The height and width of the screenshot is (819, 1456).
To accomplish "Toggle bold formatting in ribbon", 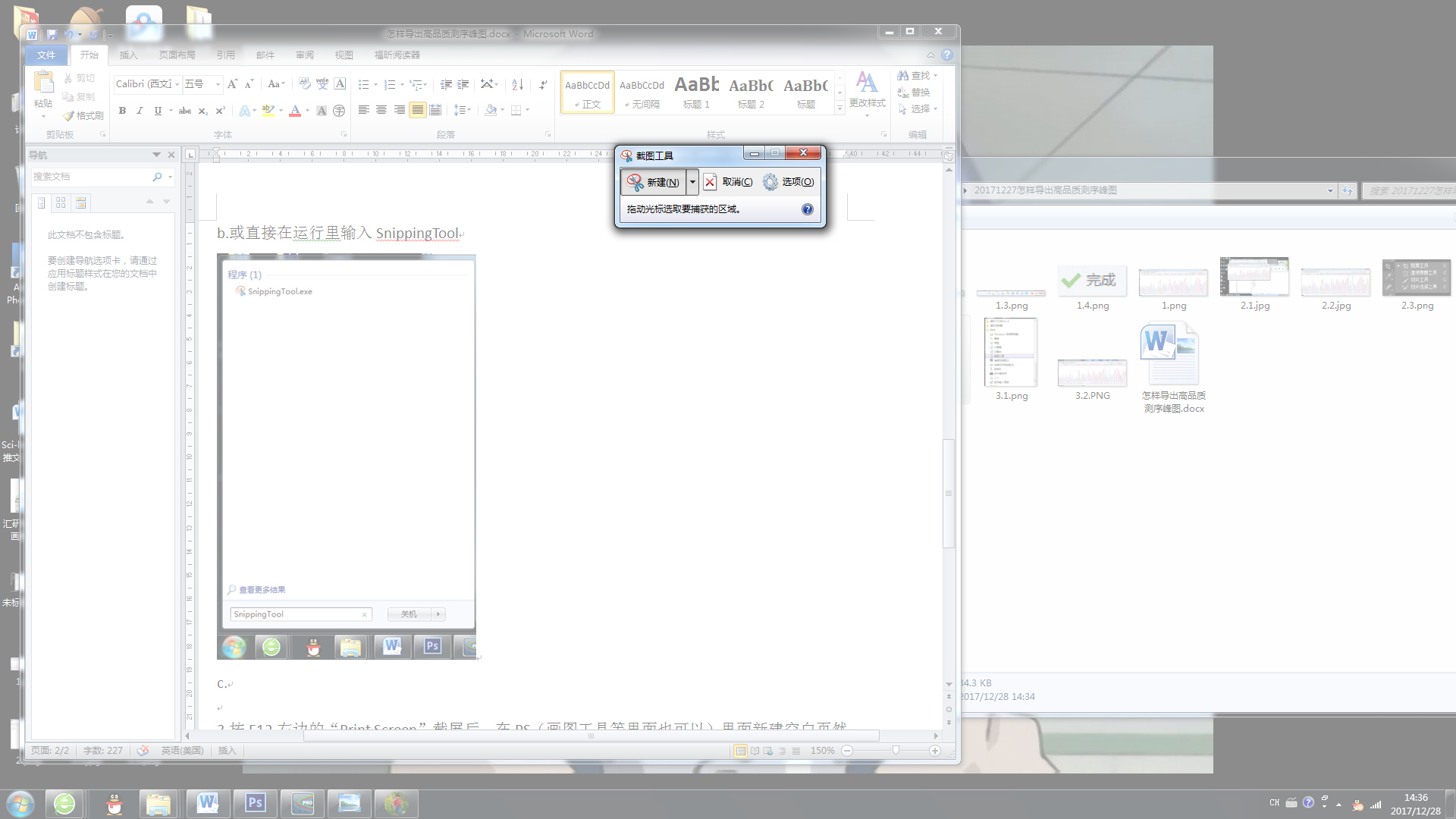I will (122, 111).
